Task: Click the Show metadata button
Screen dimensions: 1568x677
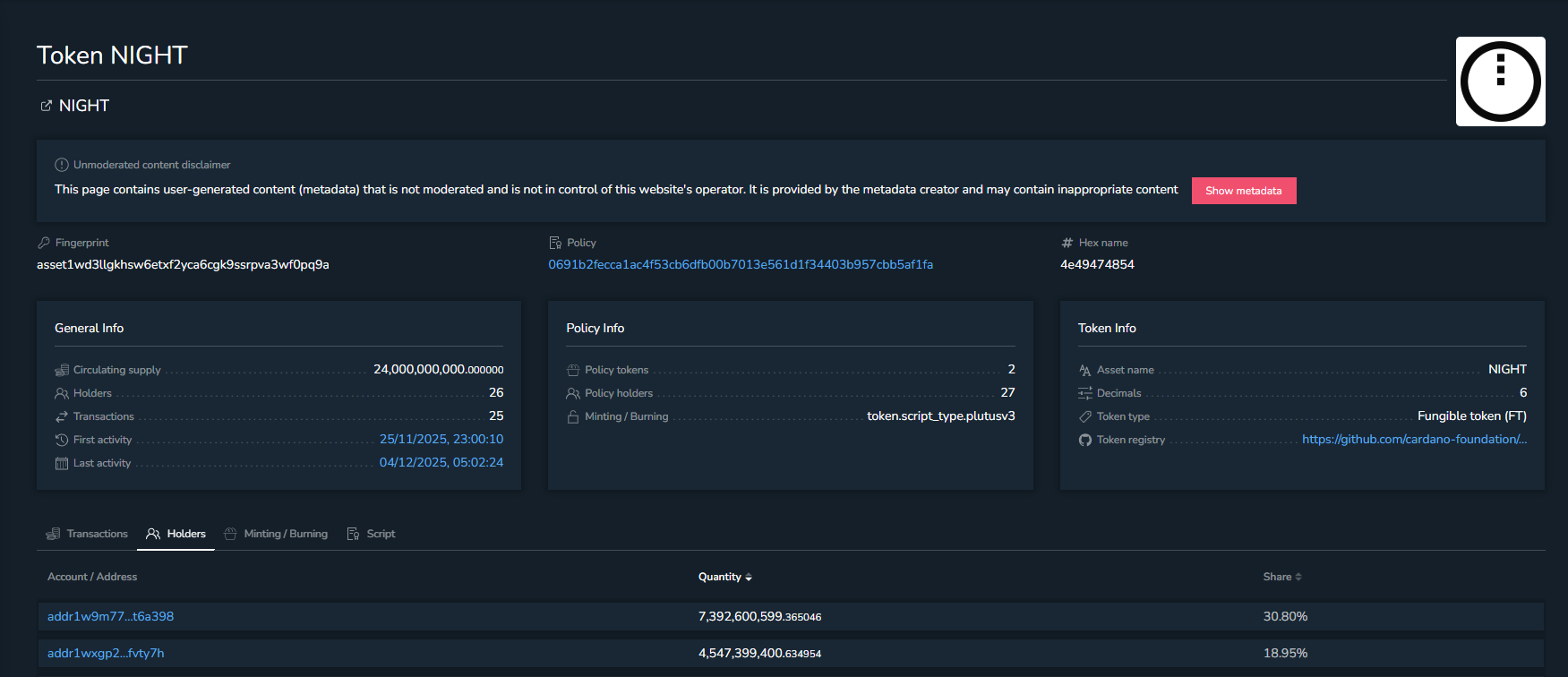Action: (1243, 191)
